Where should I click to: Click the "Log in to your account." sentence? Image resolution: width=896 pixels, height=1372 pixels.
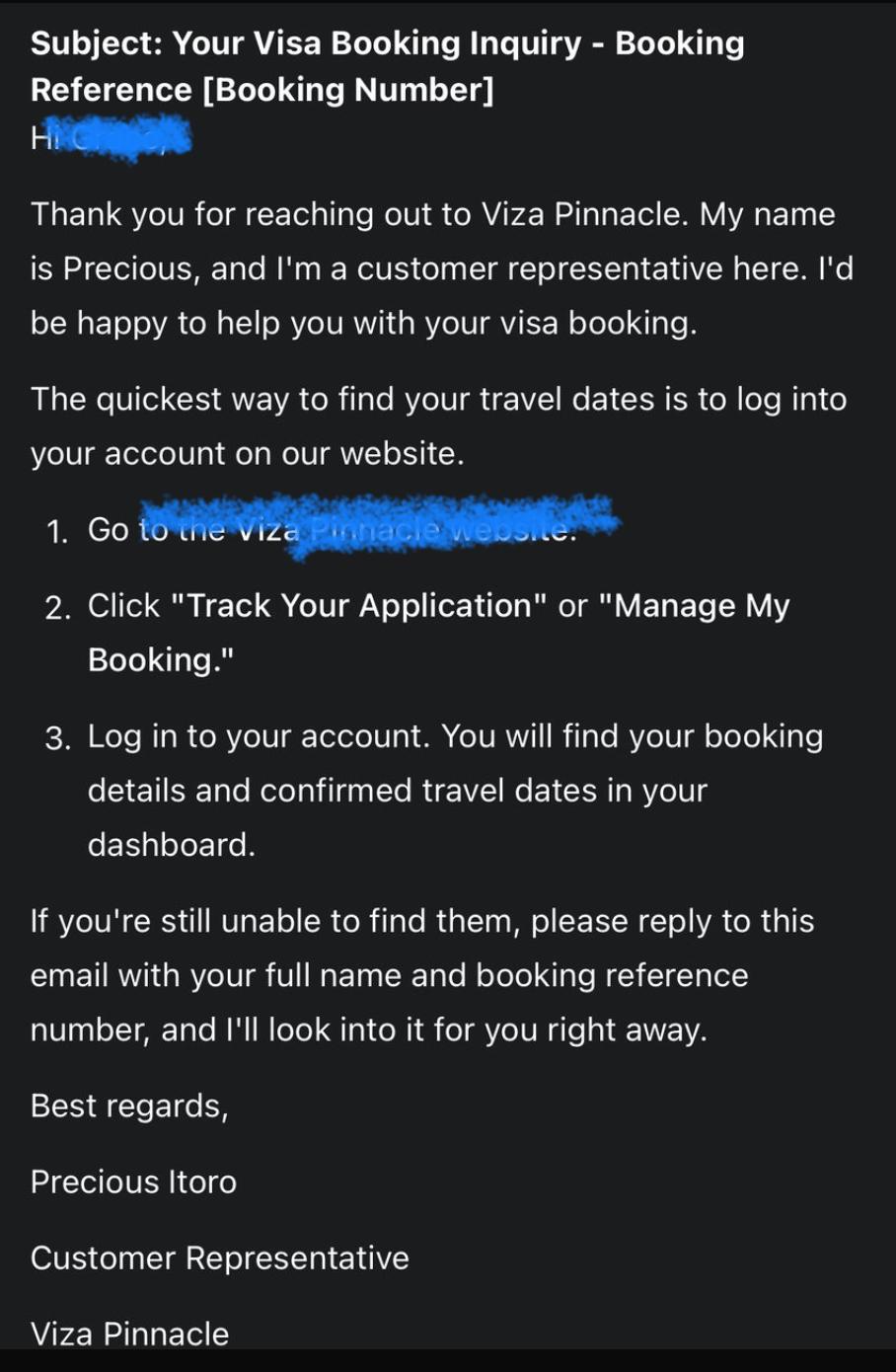pos(259,736)
